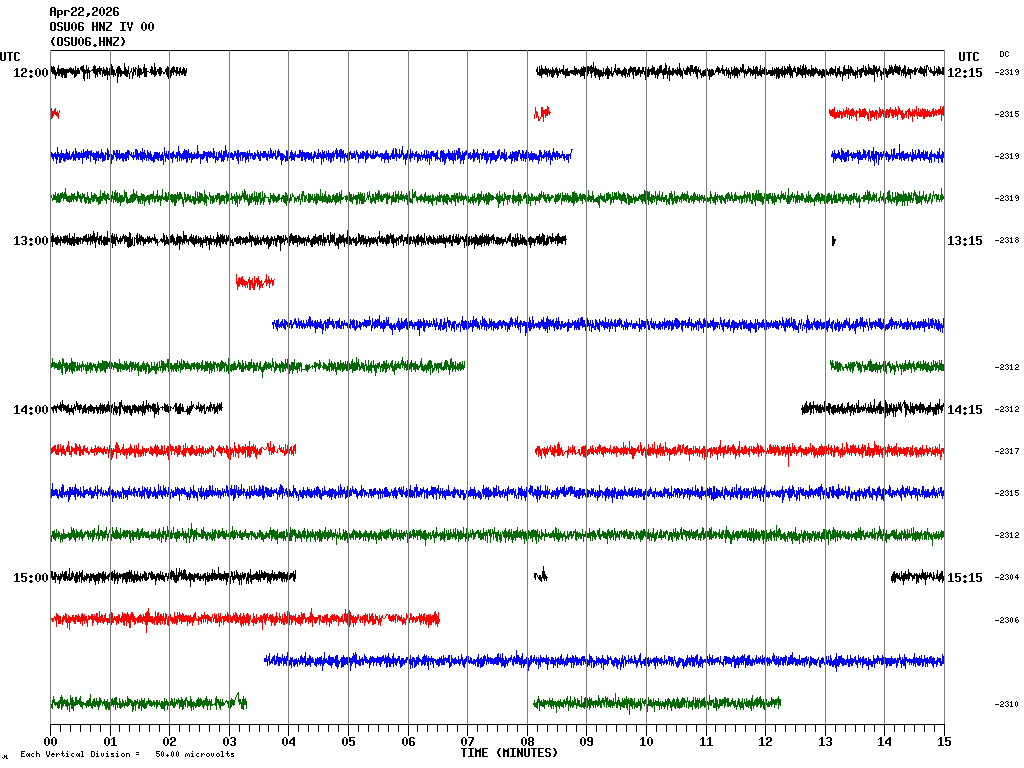This screenshot has width=1024, height=768.
Task: Click the 15:15 label on right side
Action: tap(964, 578)
